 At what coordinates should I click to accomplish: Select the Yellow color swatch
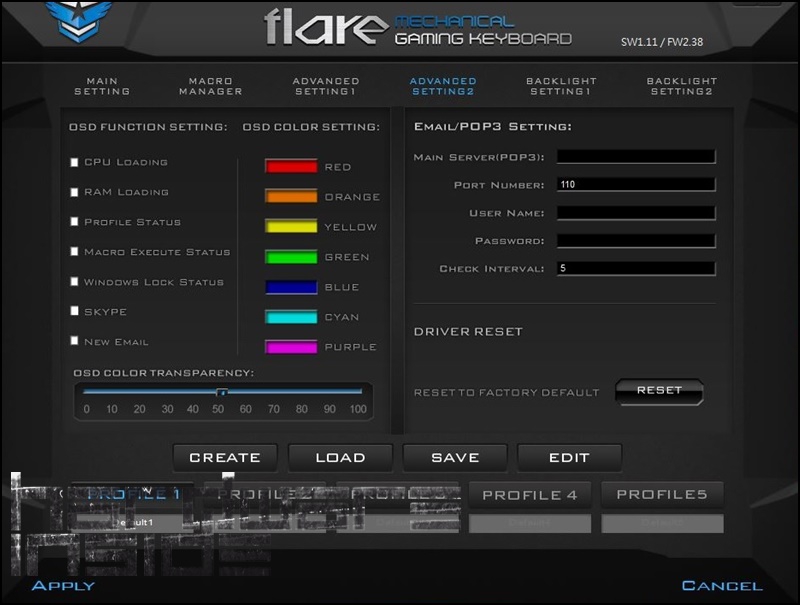(x=291, y=226)
